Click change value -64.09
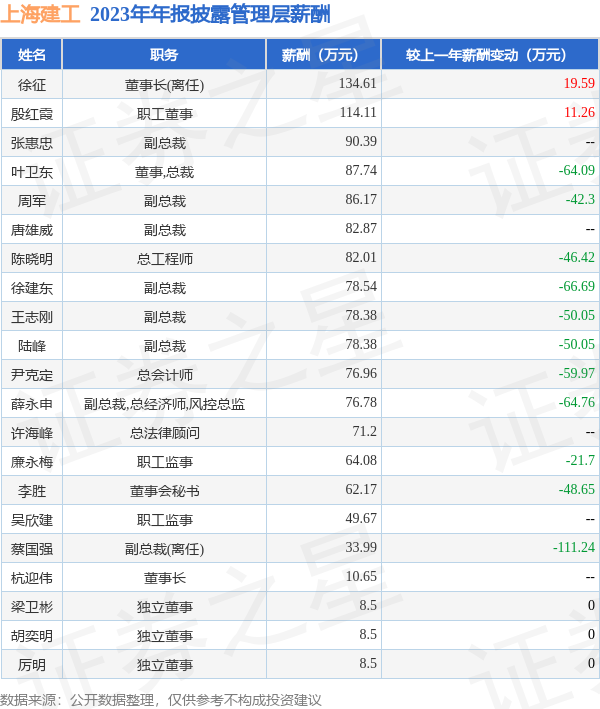This screenshot has width=600, height=709. tap(576, 170)
